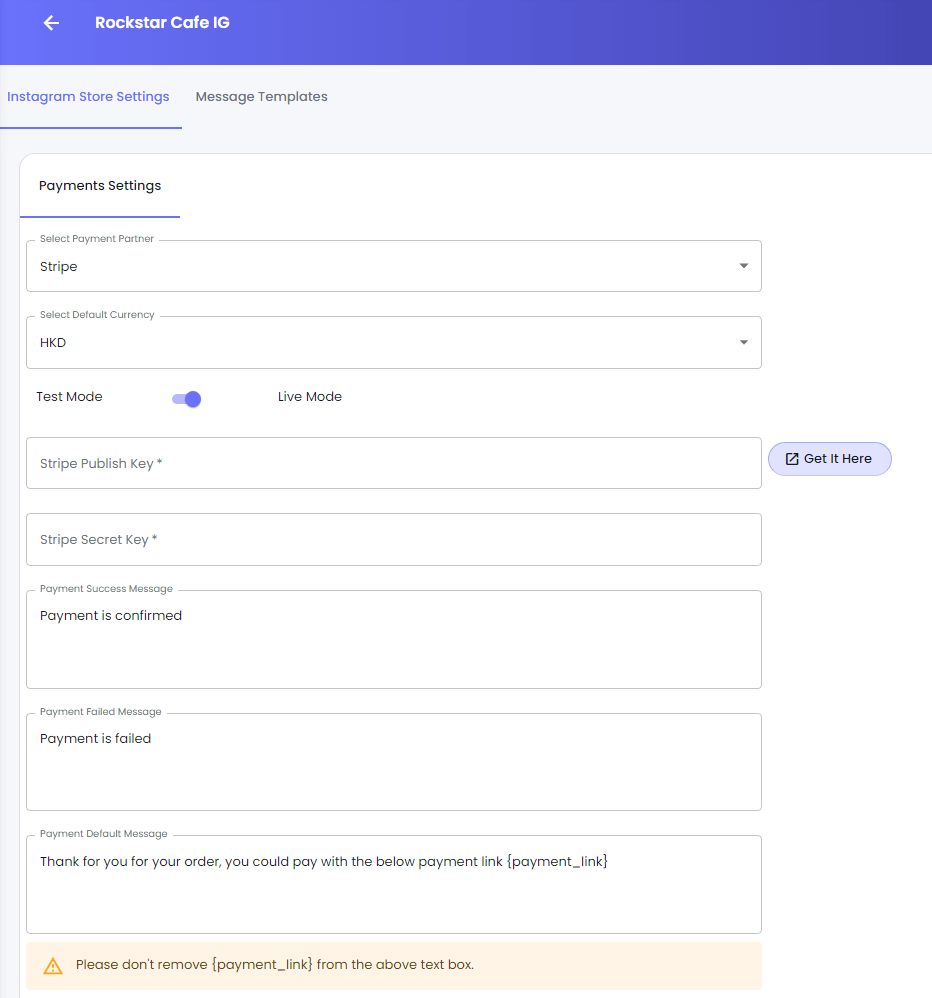Open the Instagram Store Settings tab
The height and width of the screenshot is (998, 932).
(x=88, y=97)
